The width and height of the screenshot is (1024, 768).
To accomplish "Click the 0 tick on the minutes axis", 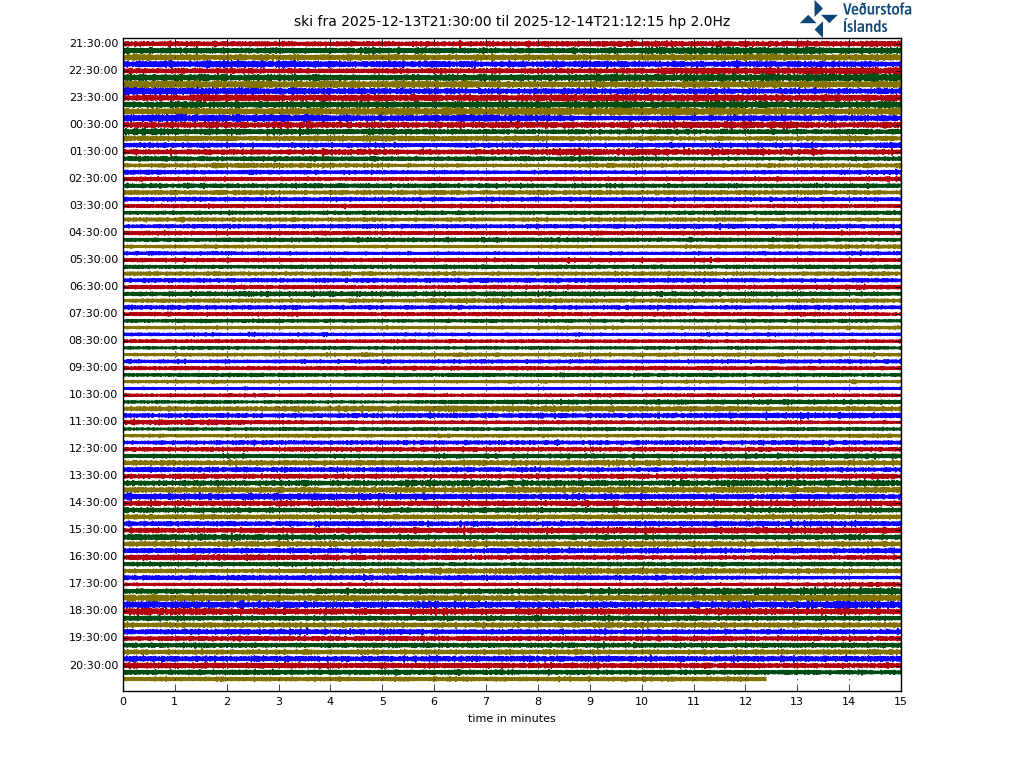I will tap(123, 702).
